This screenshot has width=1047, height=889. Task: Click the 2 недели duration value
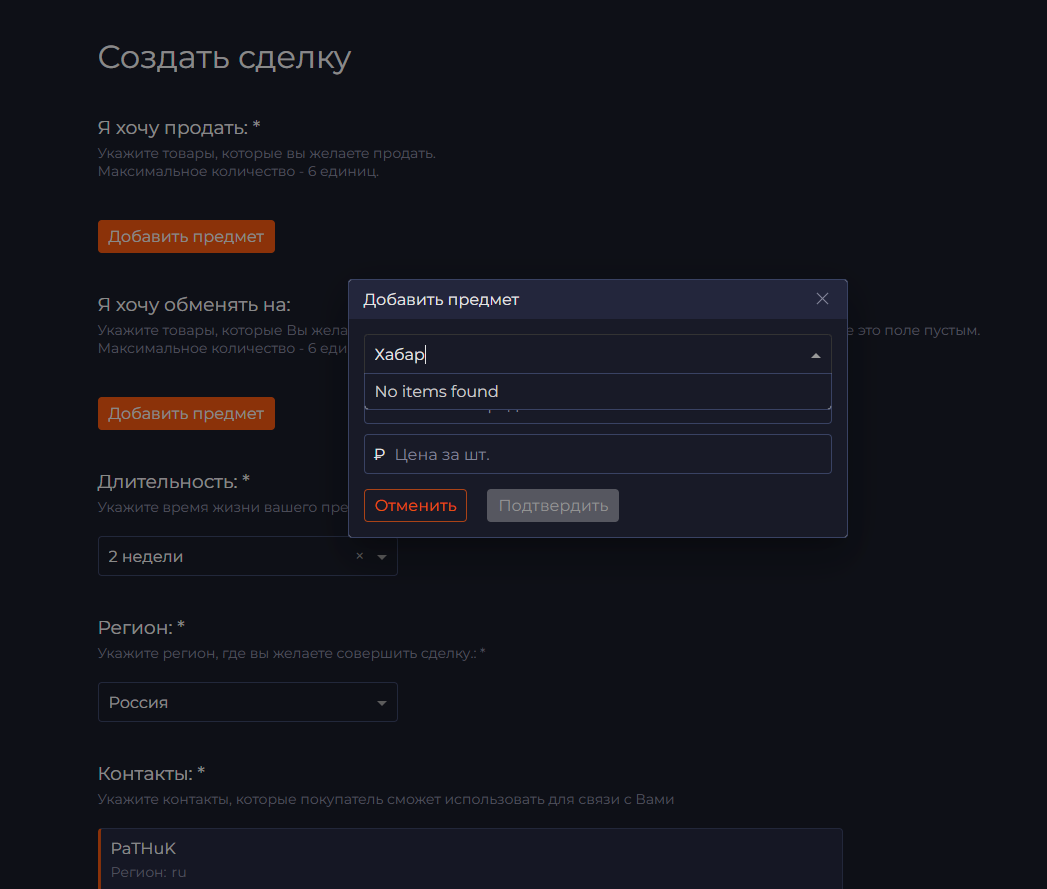pyautogui.click(x=146, y=557)
